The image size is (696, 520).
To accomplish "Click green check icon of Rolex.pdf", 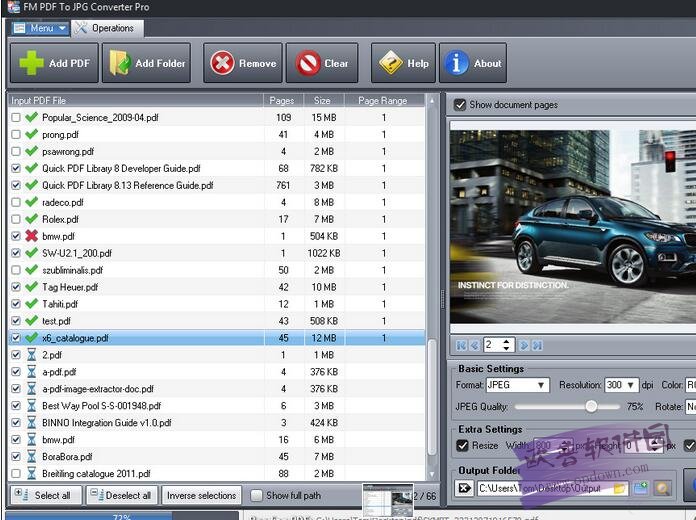I will 32,219.
